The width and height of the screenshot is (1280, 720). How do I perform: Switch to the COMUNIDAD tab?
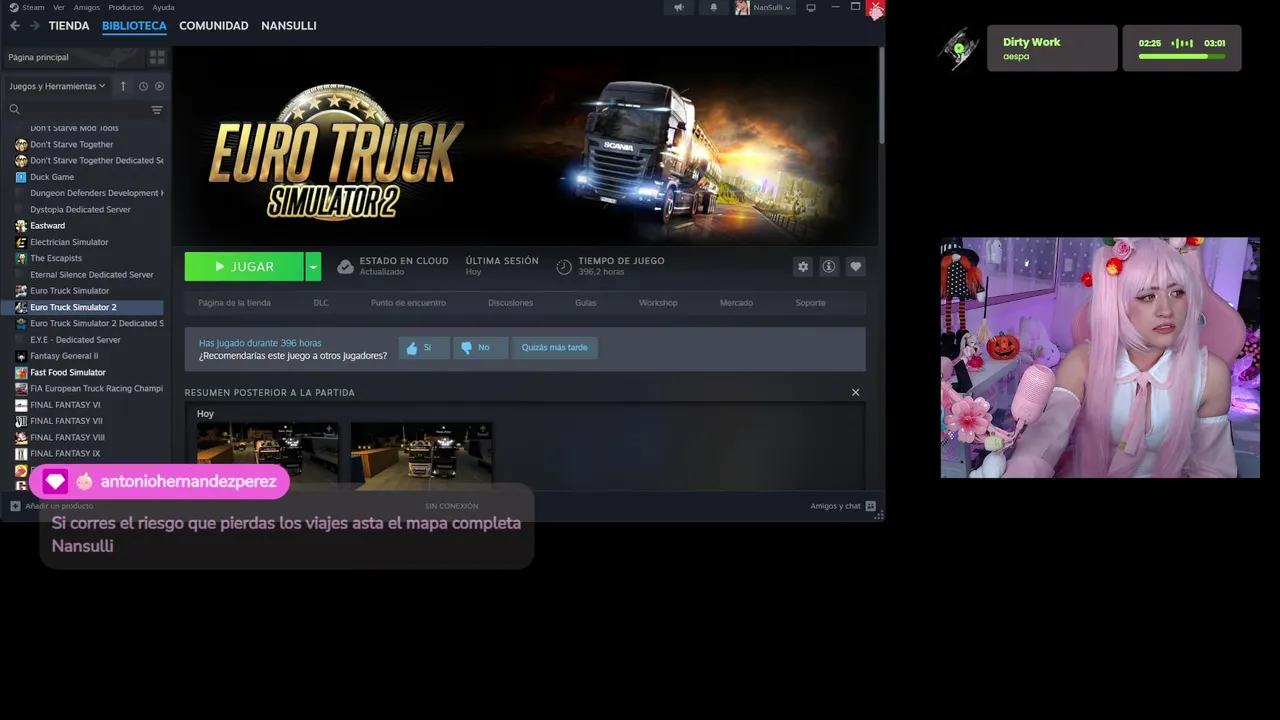213,26
